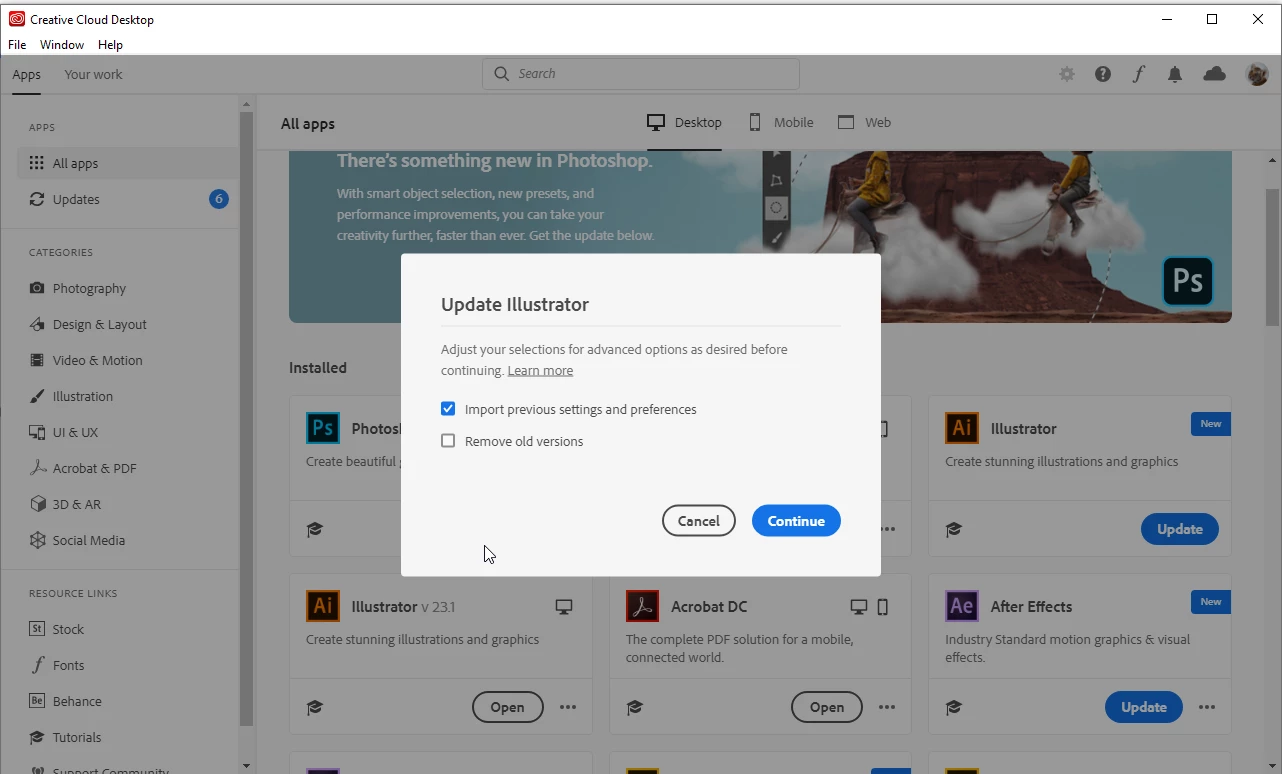Open tutorials icon for After Effects
This screenshot has width=1282, height=774.
pos(954,707)
